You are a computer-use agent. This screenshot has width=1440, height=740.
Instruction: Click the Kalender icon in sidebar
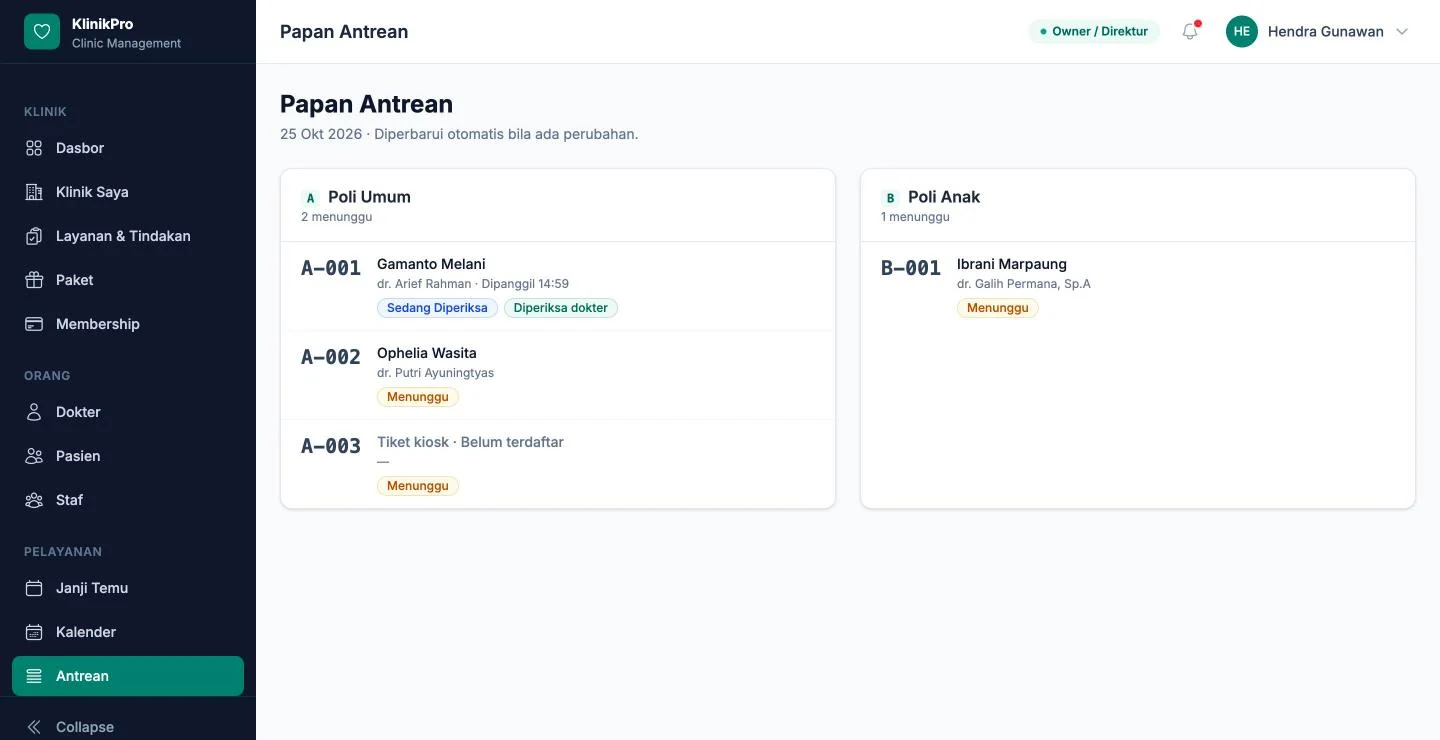(34, 632)
